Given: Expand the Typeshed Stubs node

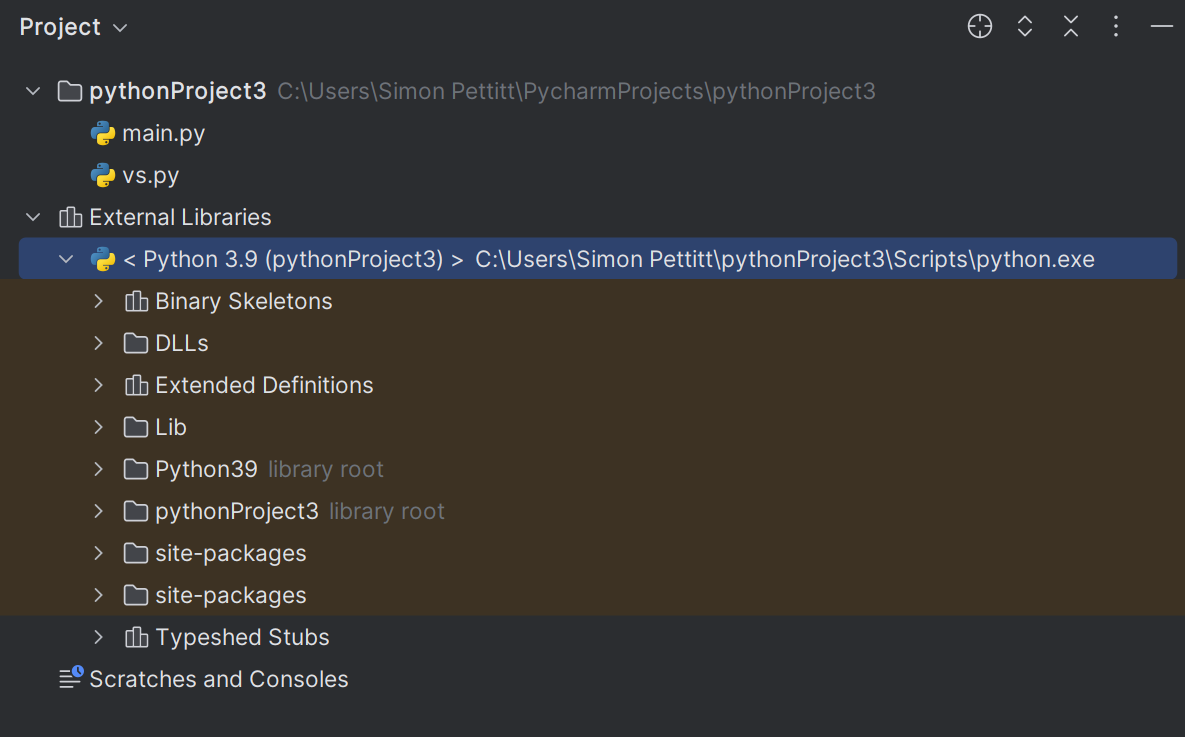Looking at the screenshot, I should pyautogui.click(x=98, y=637).
